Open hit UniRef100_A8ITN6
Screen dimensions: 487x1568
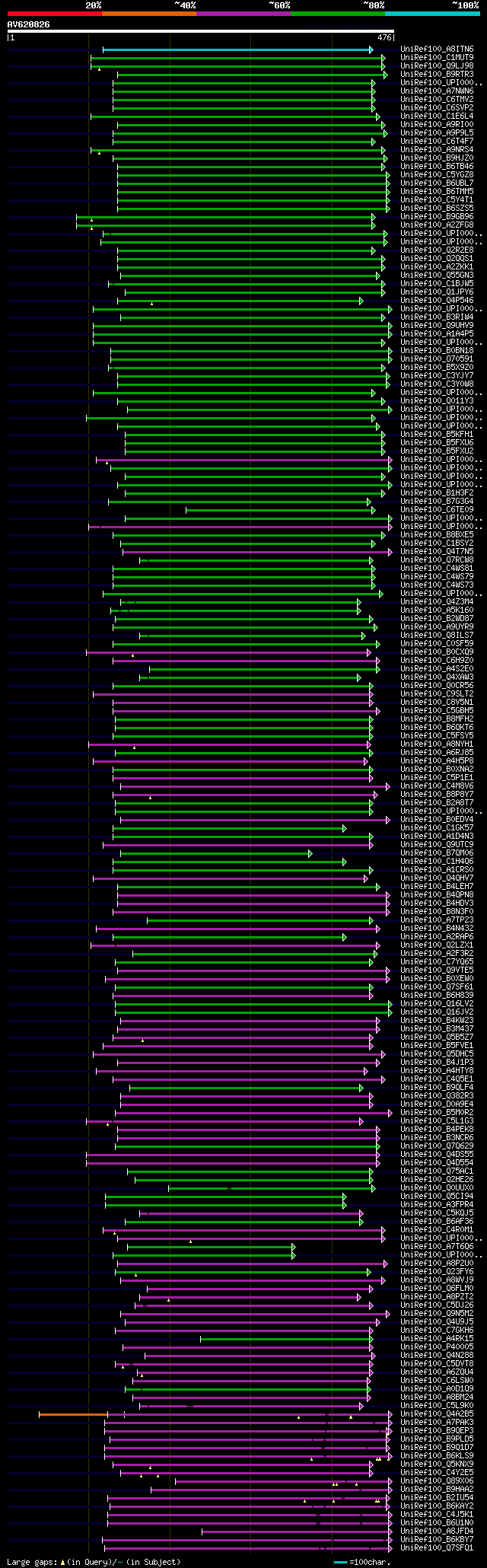[437, 49]
